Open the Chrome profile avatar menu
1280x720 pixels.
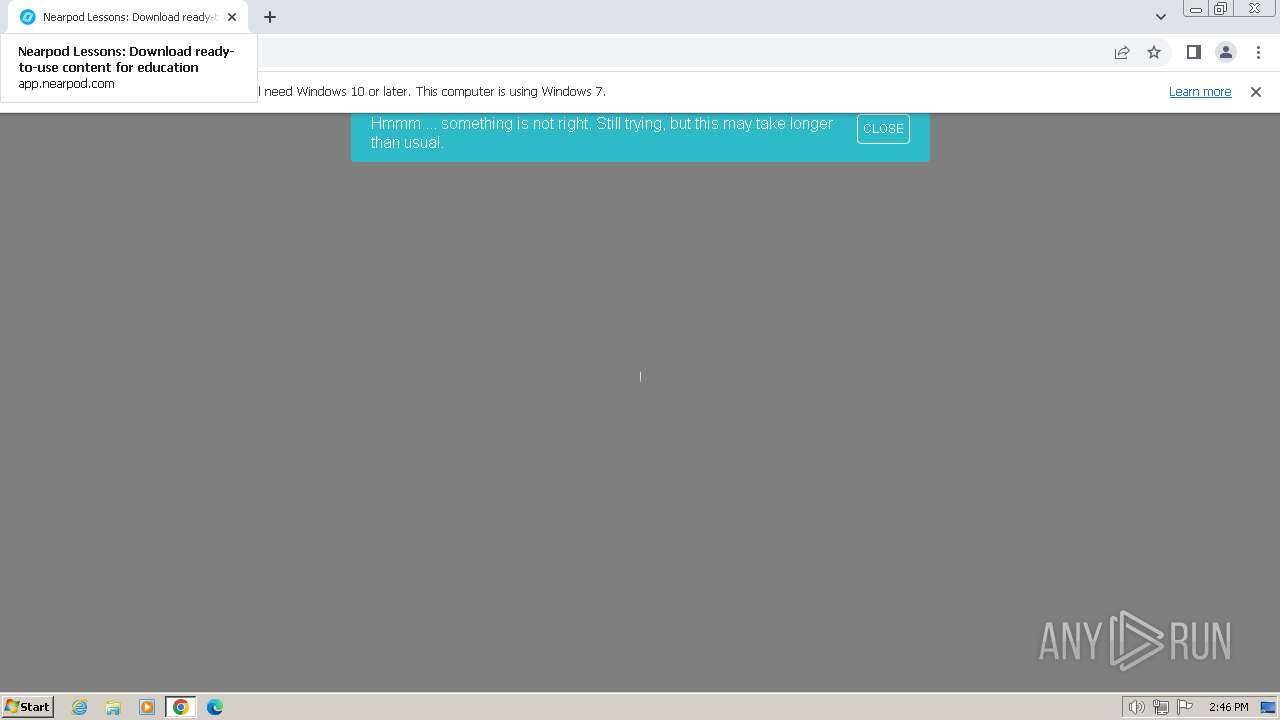point(1225,52)
